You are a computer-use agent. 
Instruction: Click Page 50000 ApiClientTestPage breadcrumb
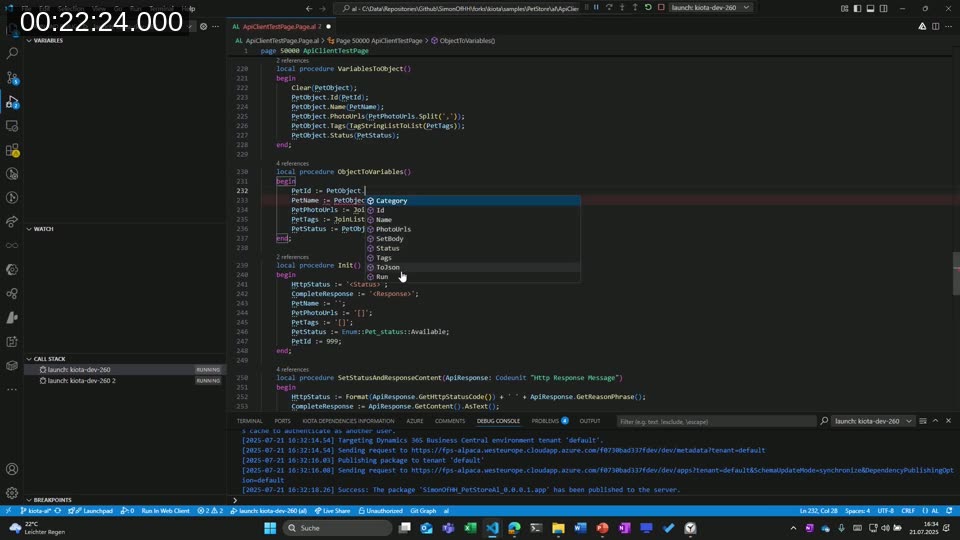coord(375,40)
